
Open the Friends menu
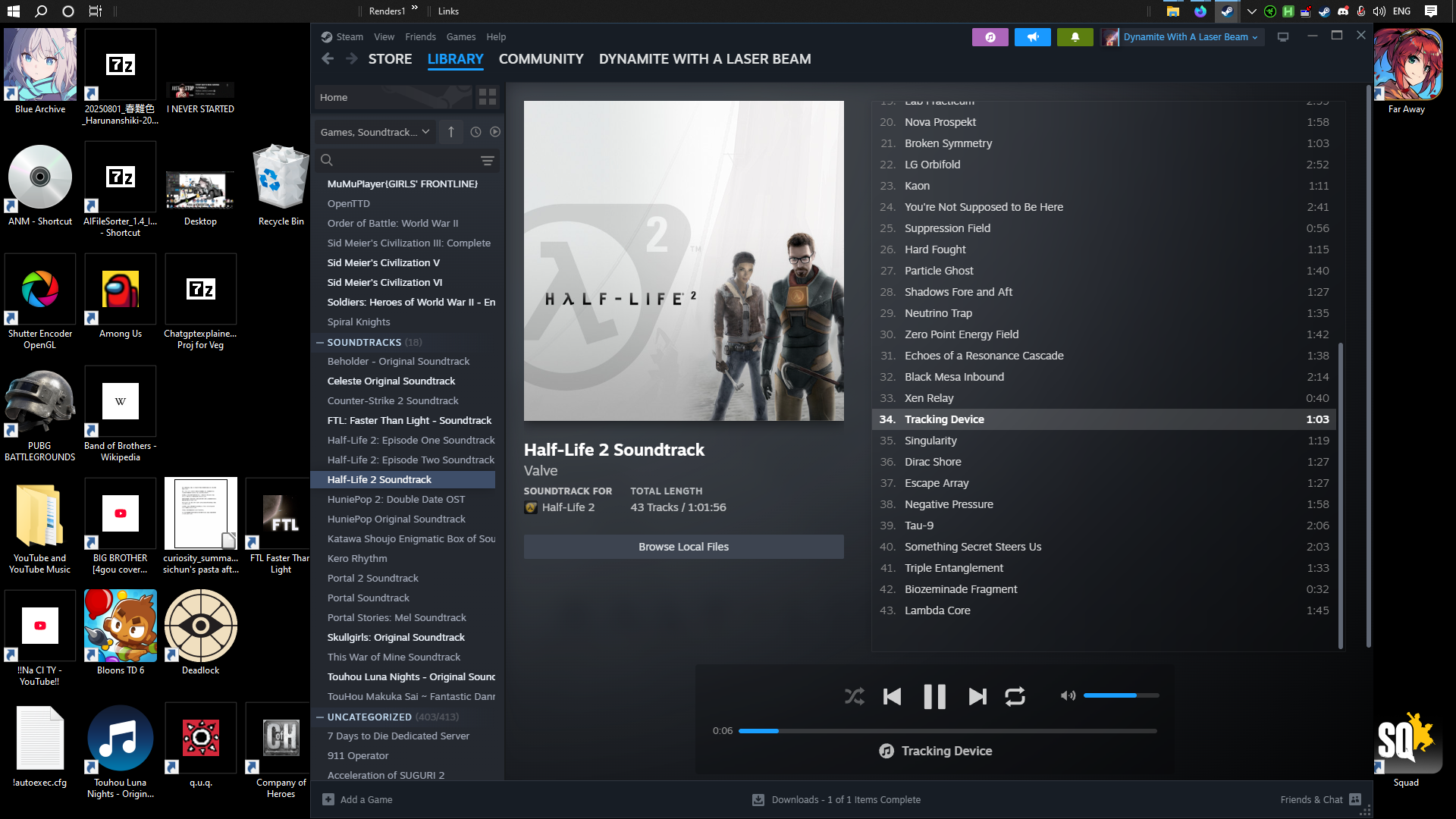click(x=420, y=37)
